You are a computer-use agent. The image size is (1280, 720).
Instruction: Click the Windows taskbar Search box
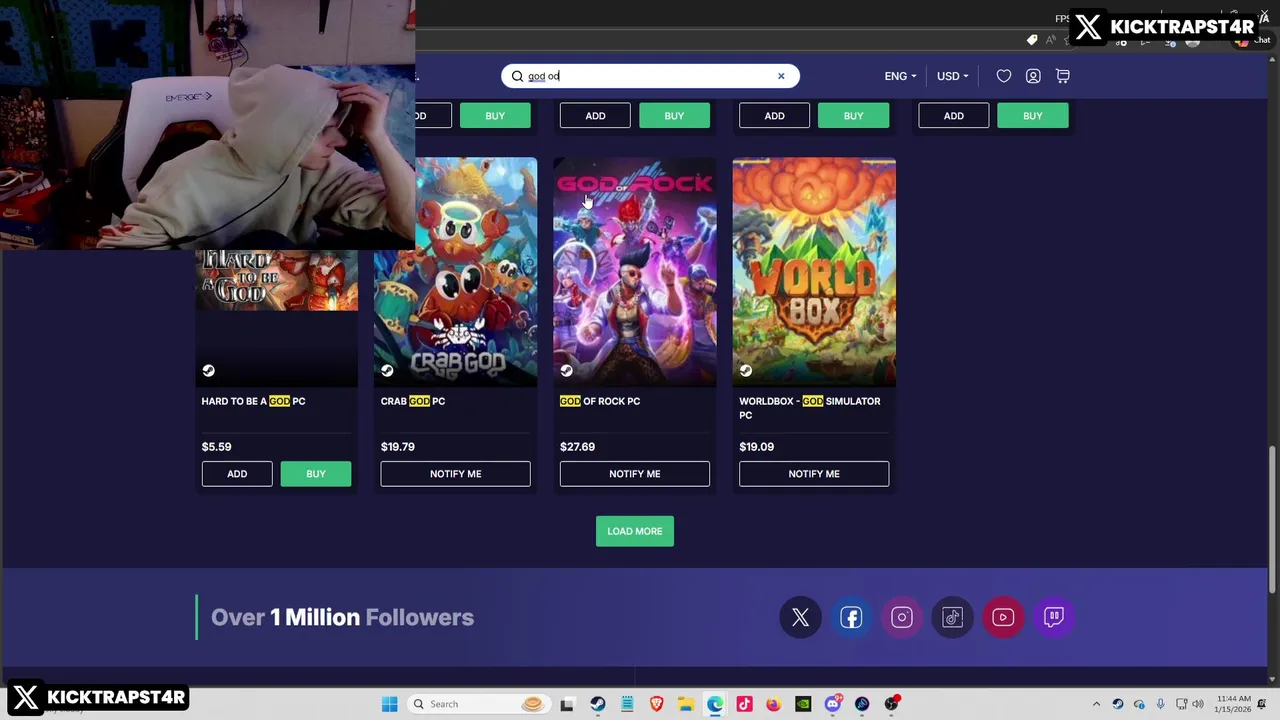(478, 704)
